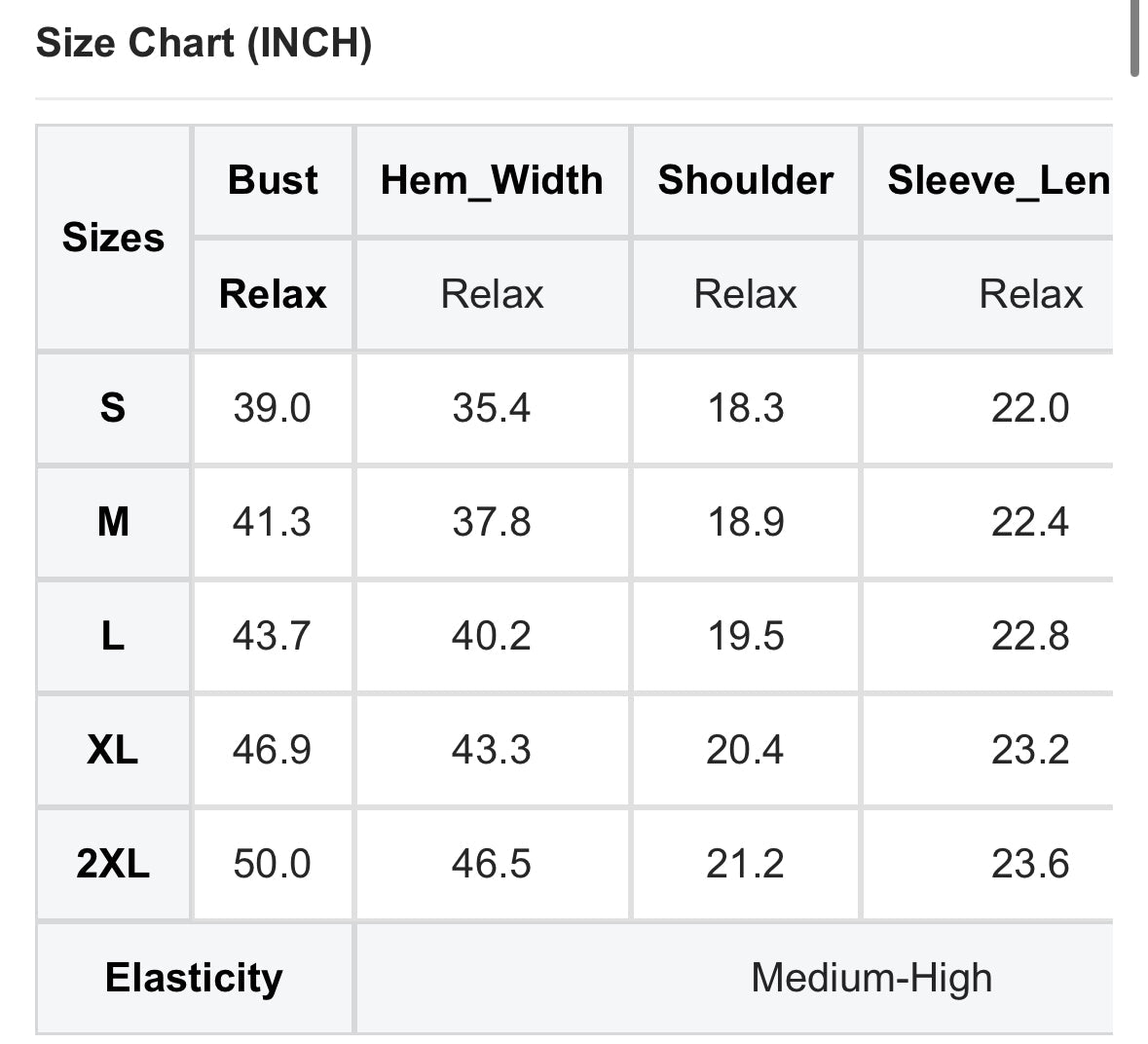The width and height of the screenshot is (1148, 1044).
Task: Click the scrollbar at top right
Action: click(1134, 37)
